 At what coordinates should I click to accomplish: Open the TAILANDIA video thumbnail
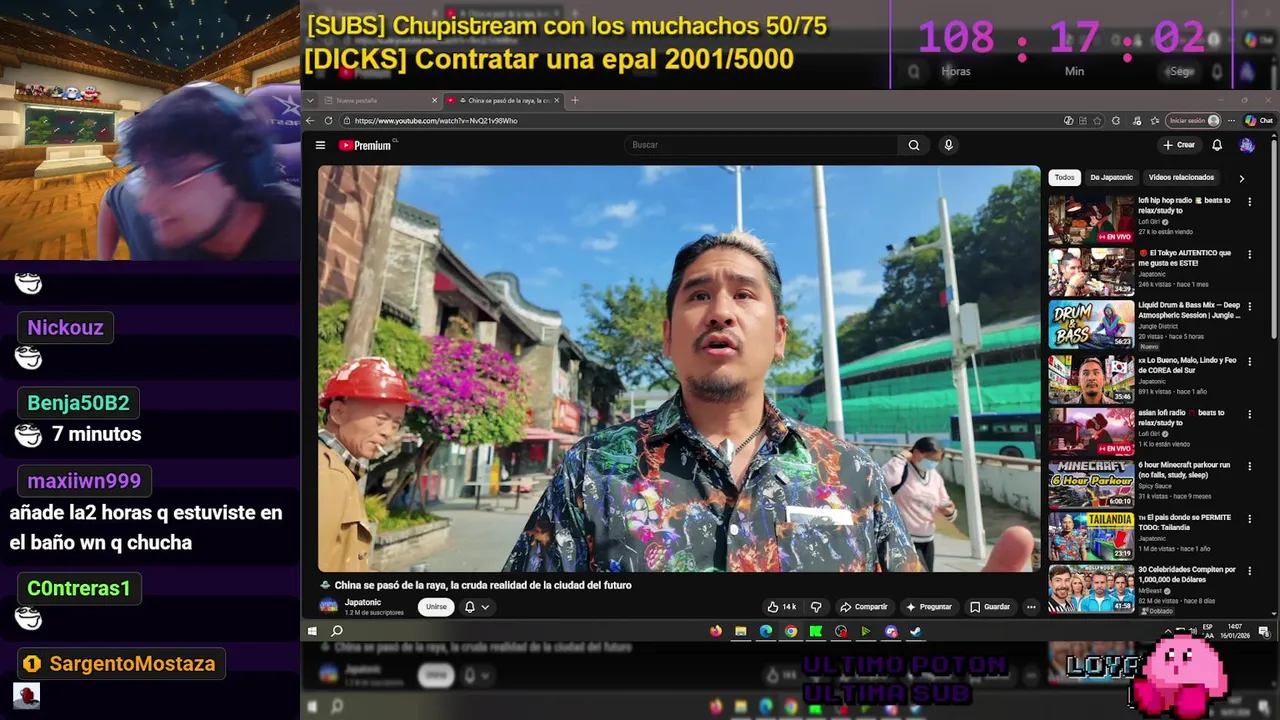[x=1091, y=537]
